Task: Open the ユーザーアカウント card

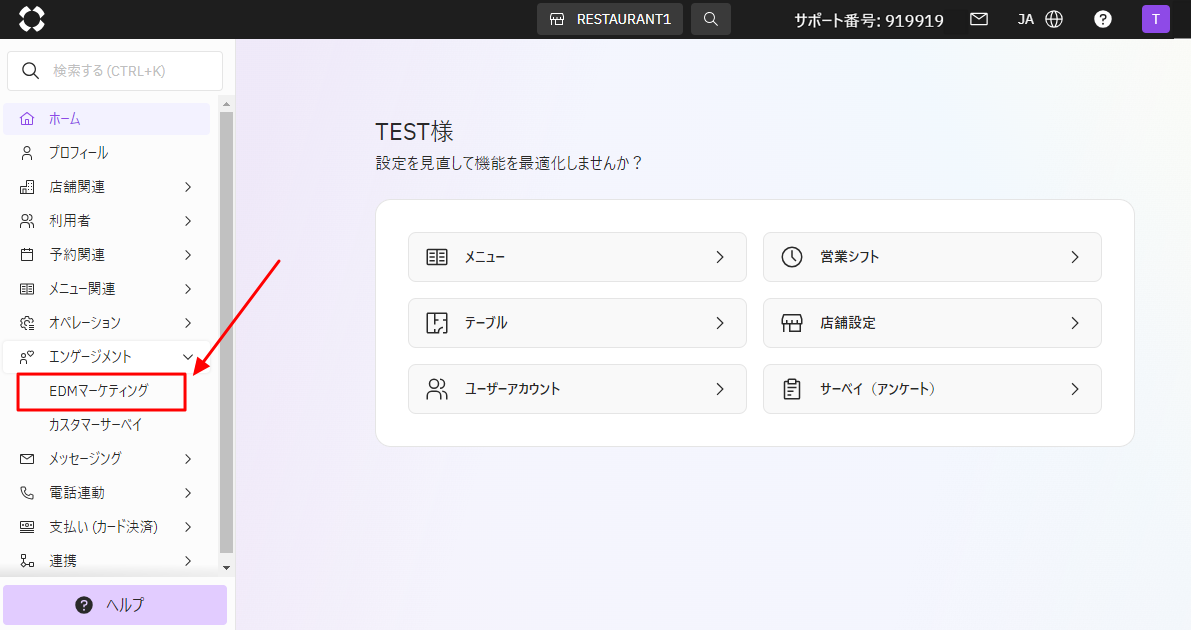Action: click(577, 389)
